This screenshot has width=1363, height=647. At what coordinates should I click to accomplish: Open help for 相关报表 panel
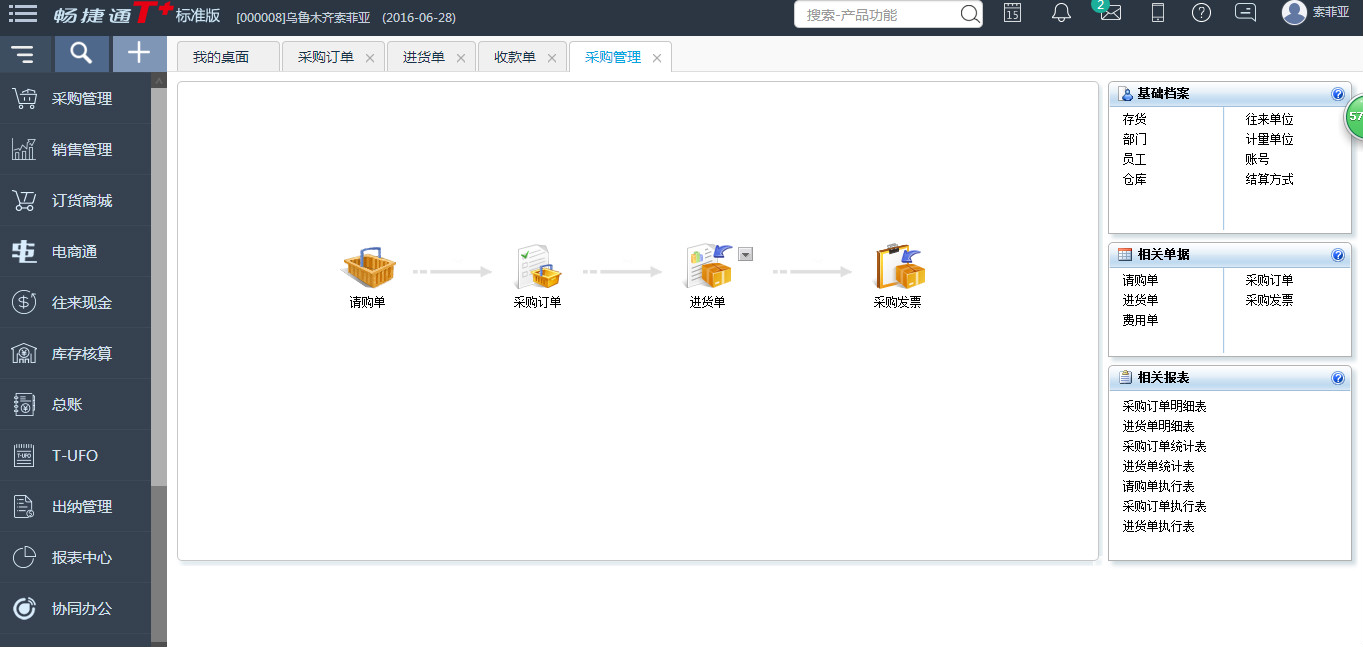[x=1338, y=378]
